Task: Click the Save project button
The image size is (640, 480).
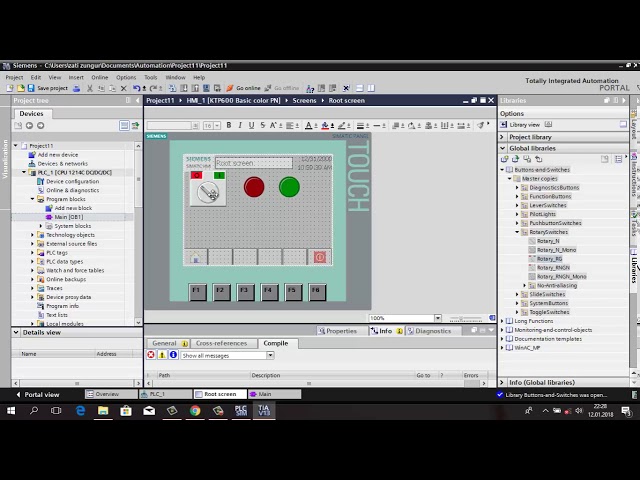Action: pyautogui.click(x=47, y=88)
